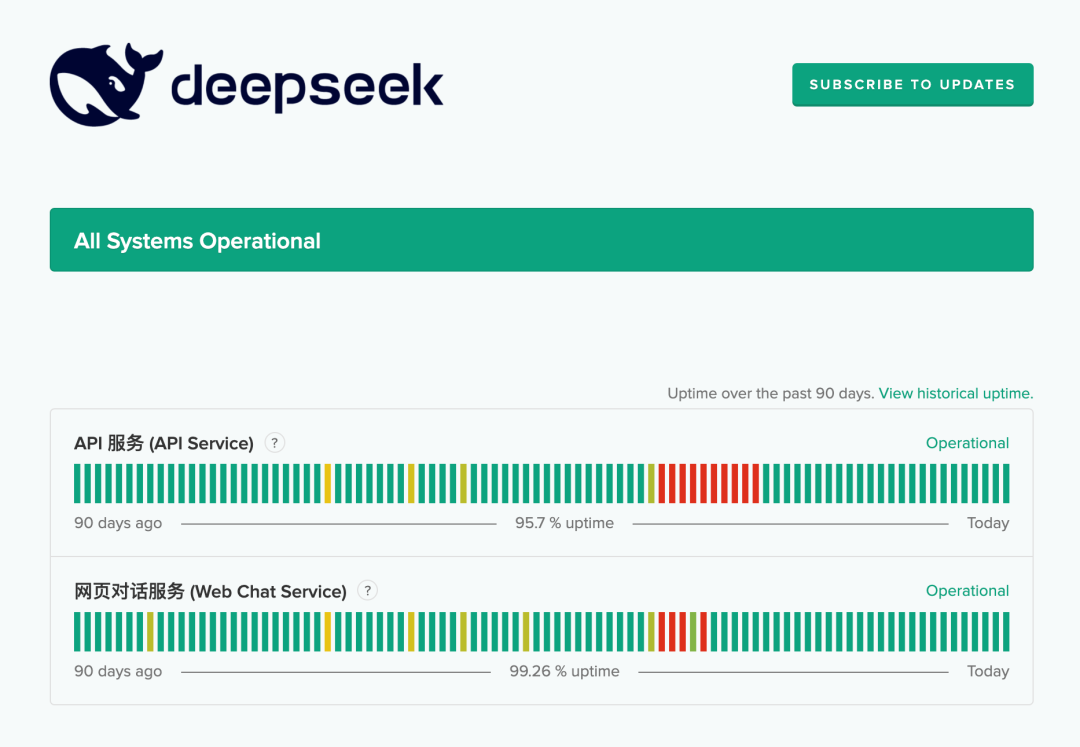Image resolution: width=1080 pixels, height=747 pixels.
Task: Click first yellow bar in Web Chat timeline
Action: click(150, 631)
